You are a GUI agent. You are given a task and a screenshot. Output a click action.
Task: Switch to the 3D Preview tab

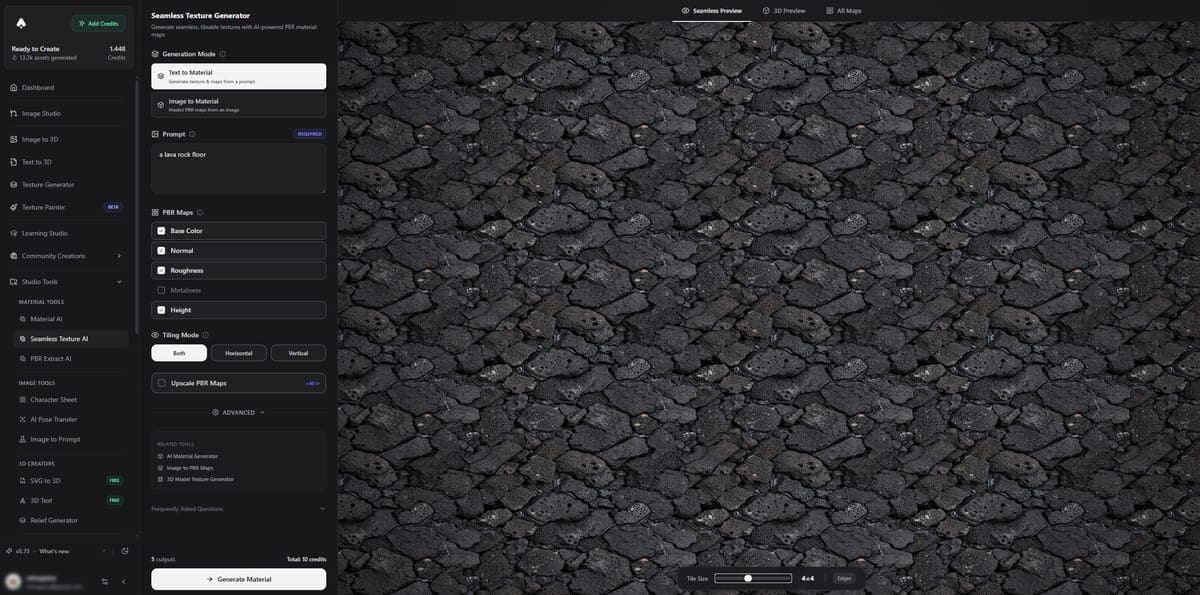pyautogui.click(x=784, y=10)
